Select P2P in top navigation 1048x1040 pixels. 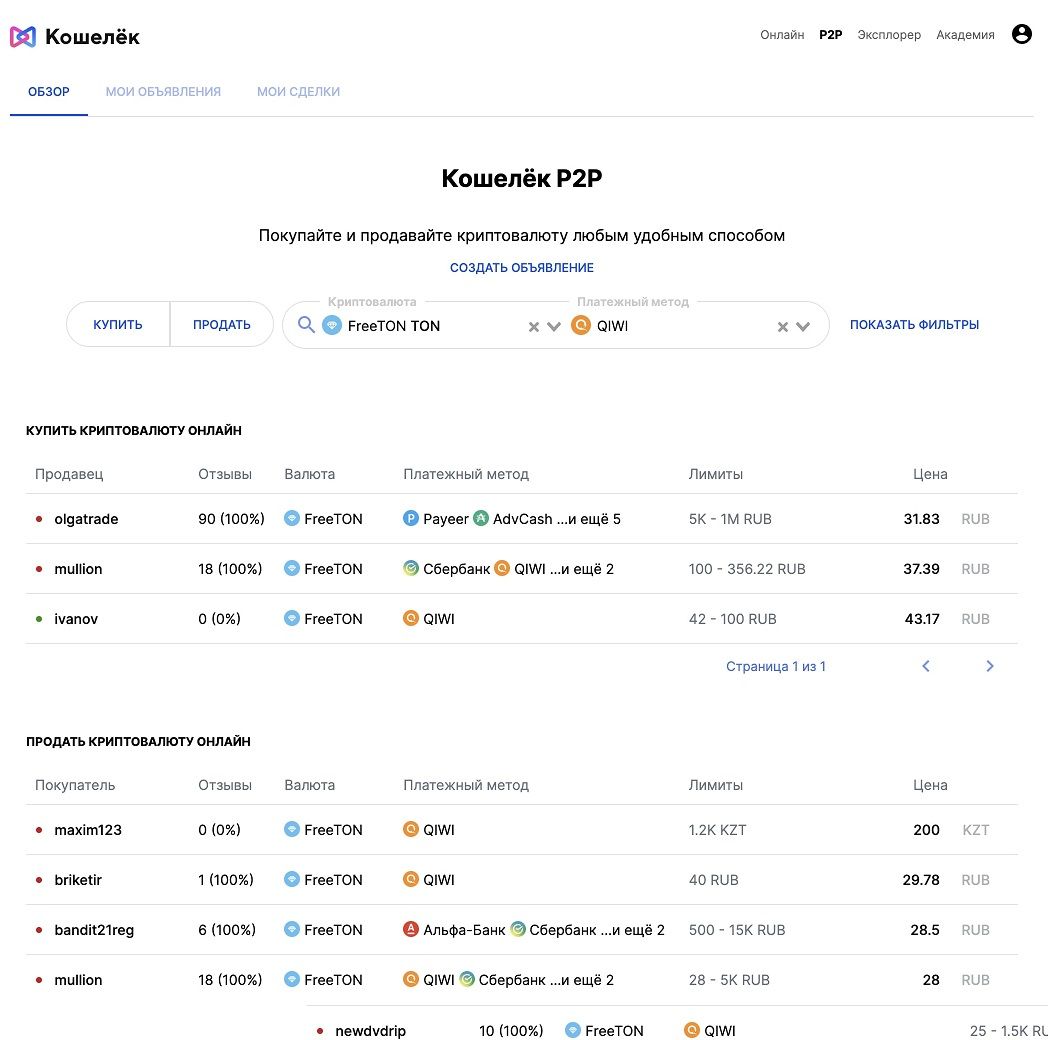pos(831,35)
